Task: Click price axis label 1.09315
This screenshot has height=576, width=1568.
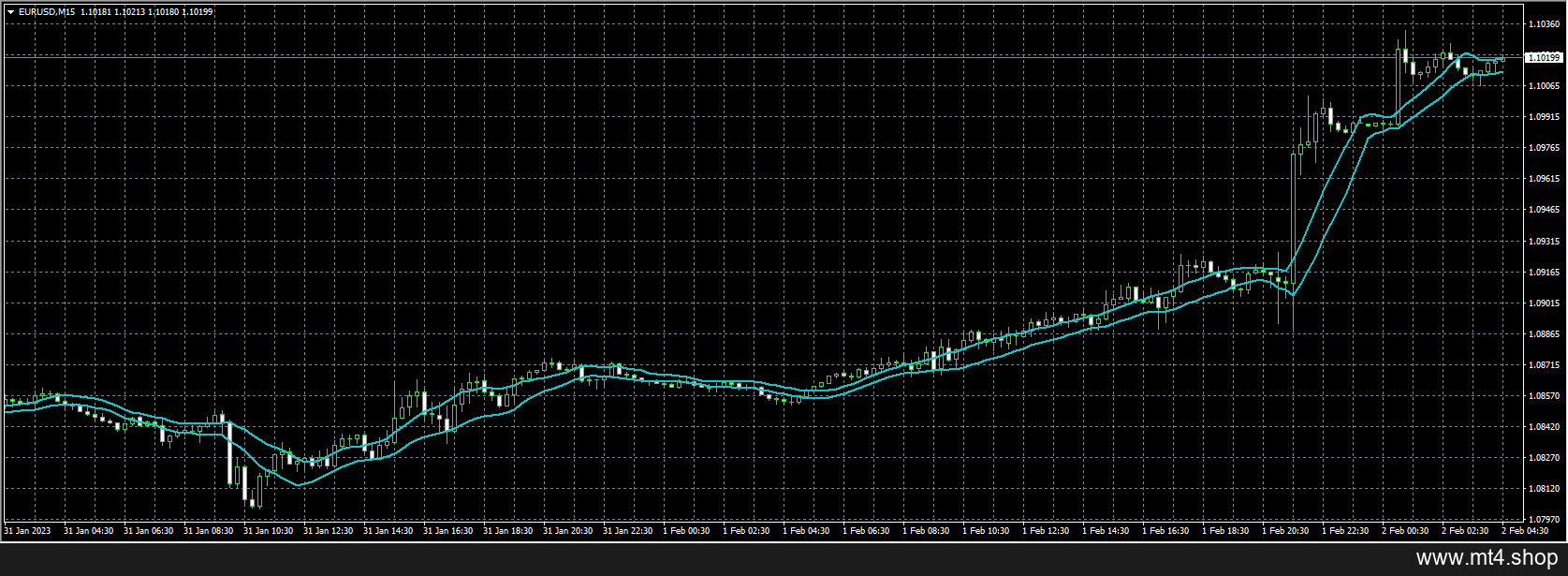Action: click(1543, 241)
